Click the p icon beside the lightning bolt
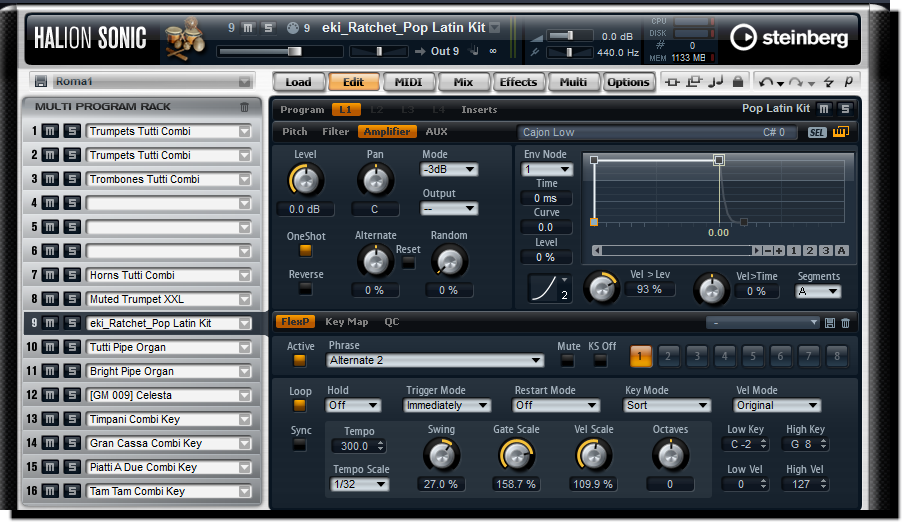905x525 pixels. point(848,81)
